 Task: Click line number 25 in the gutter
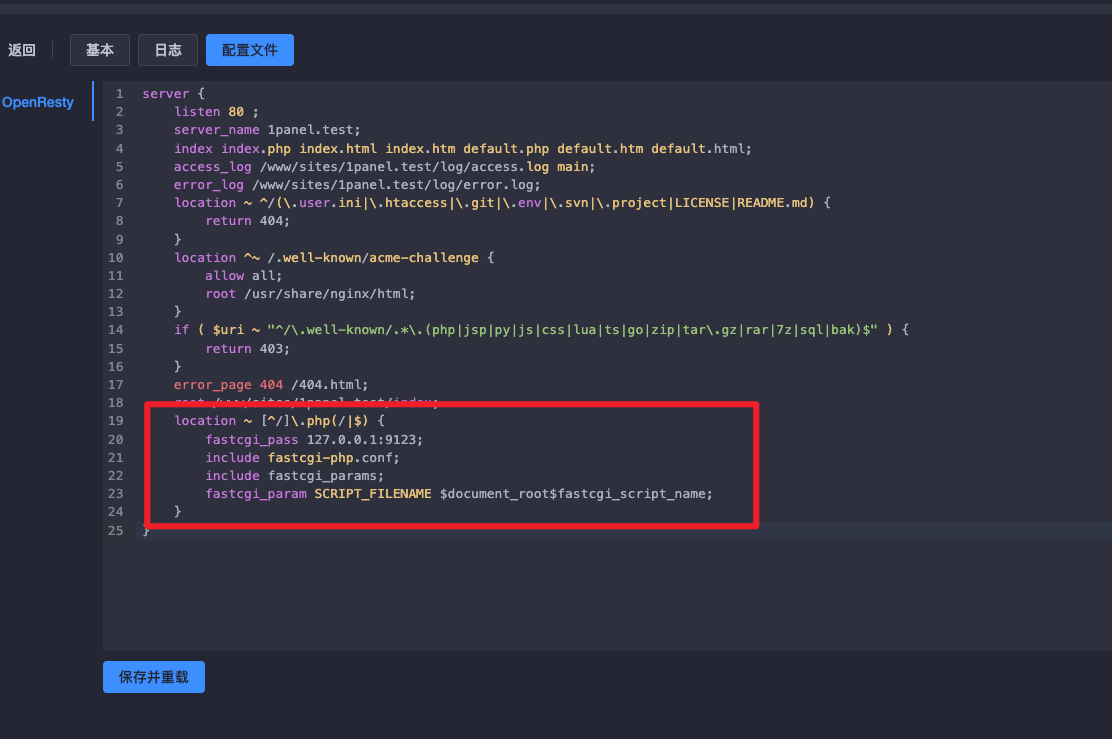click(116, 530)
